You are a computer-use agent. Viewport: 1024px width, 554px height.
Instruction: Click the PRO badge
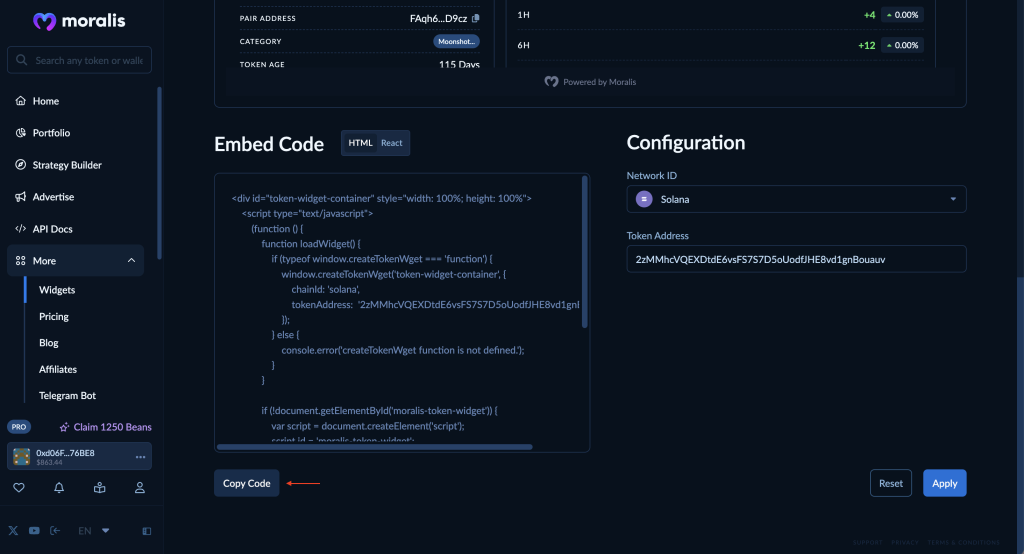[19, 427]
